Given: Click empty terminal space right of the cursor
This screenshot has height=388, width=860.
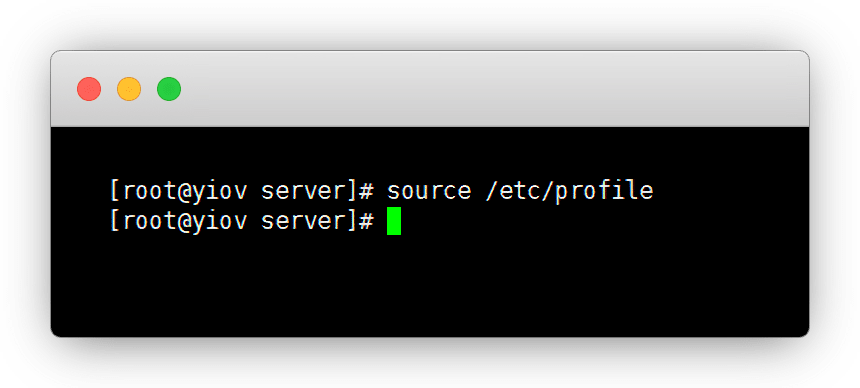Looking at the screenshot, I should point(603,221).
